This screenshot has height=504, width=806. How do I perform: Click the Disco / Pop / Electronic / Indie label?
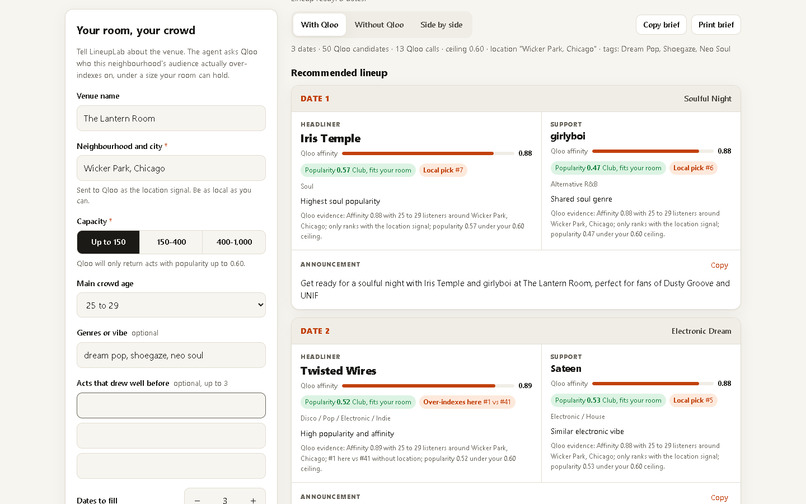pyautogui.click(x=345, y=419)
